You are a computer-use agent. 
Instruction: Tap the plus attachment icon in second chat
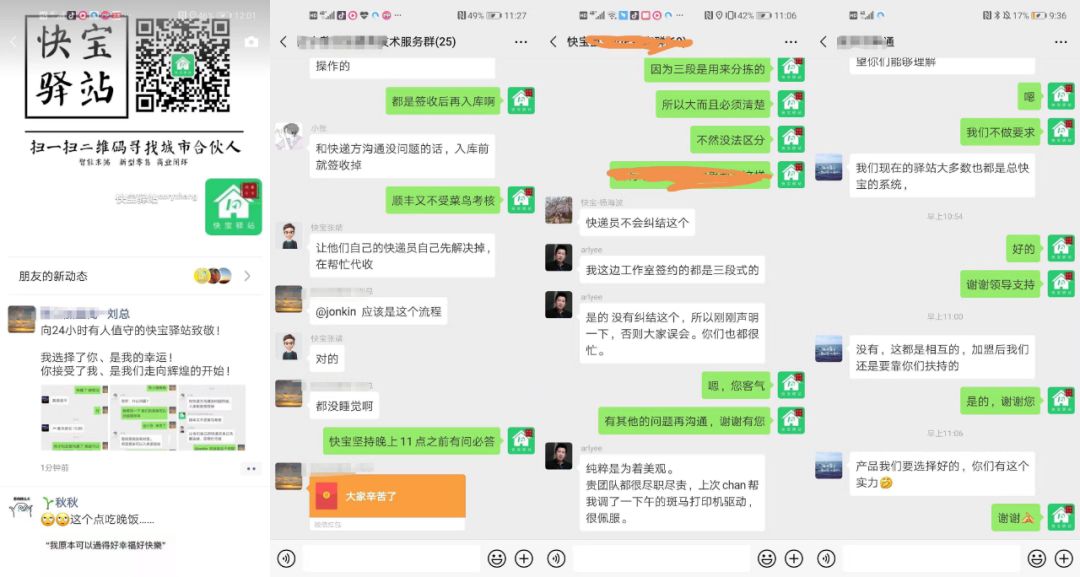pyautogui.click(x=524, y=558)
